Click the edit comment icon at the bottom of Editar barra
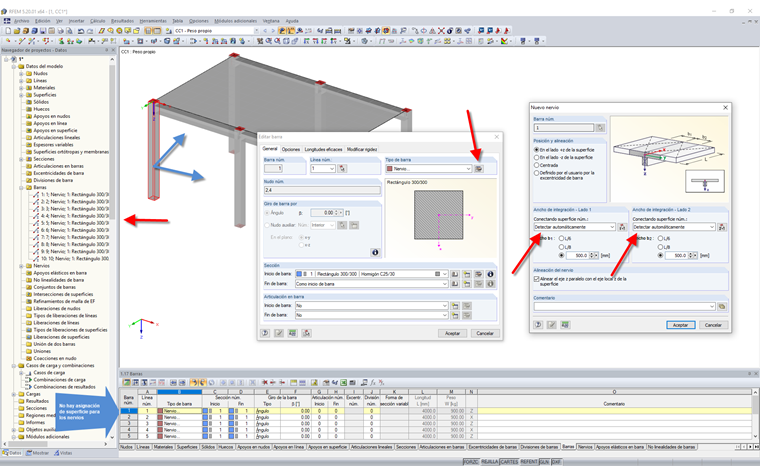Image resolution: width=760 pixels, height=473 pixels. point(279,333)
